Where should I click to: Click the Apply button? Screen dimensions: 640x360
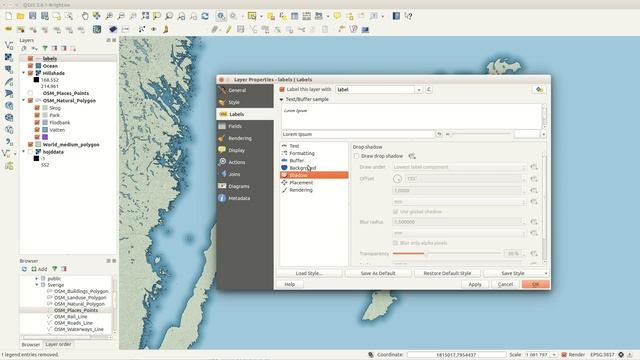[x=475, y=284]
